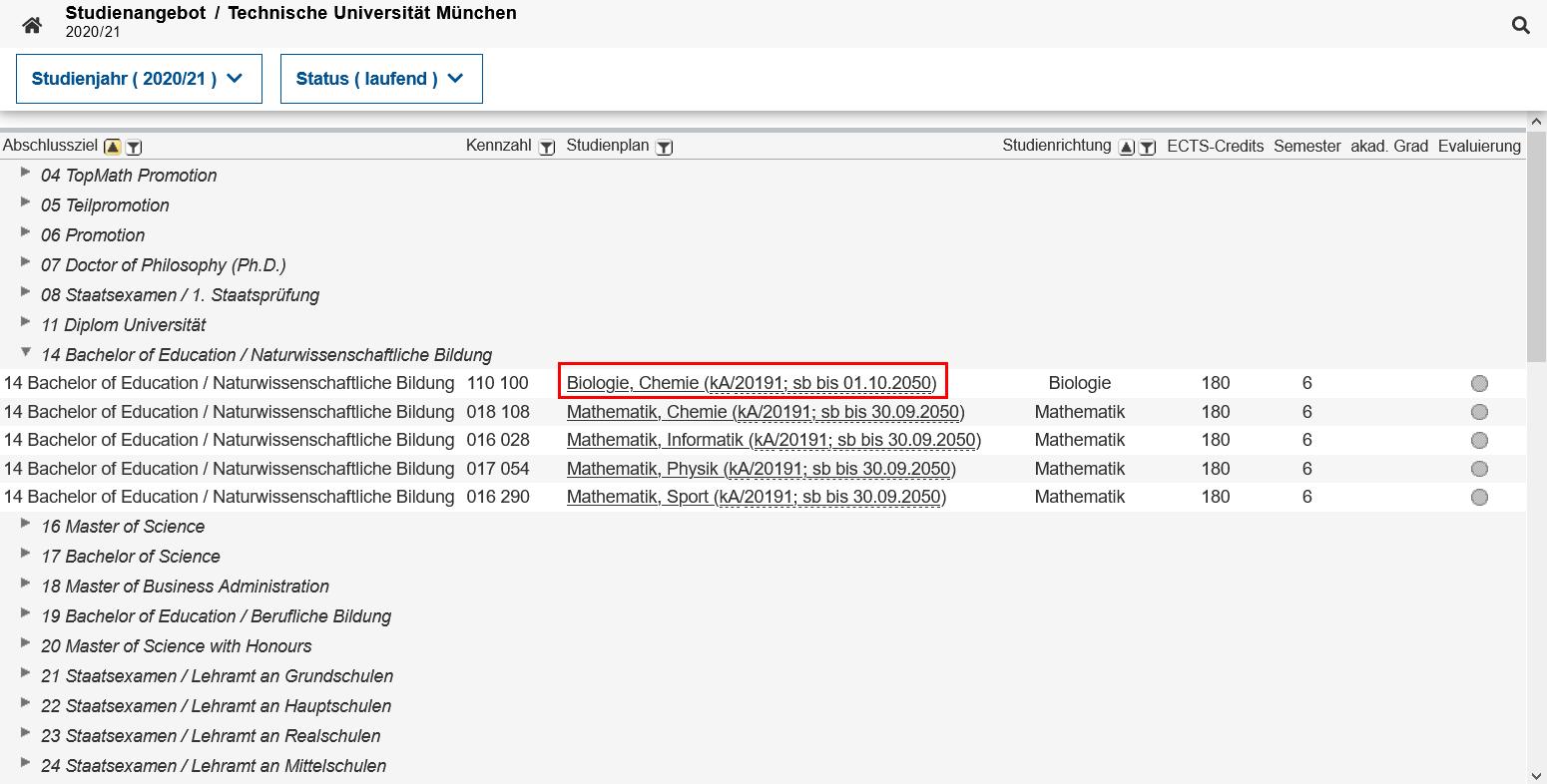Click the evaluation circle for Biologie, Chemie

pyautogui.click(x=1479, y=384)
